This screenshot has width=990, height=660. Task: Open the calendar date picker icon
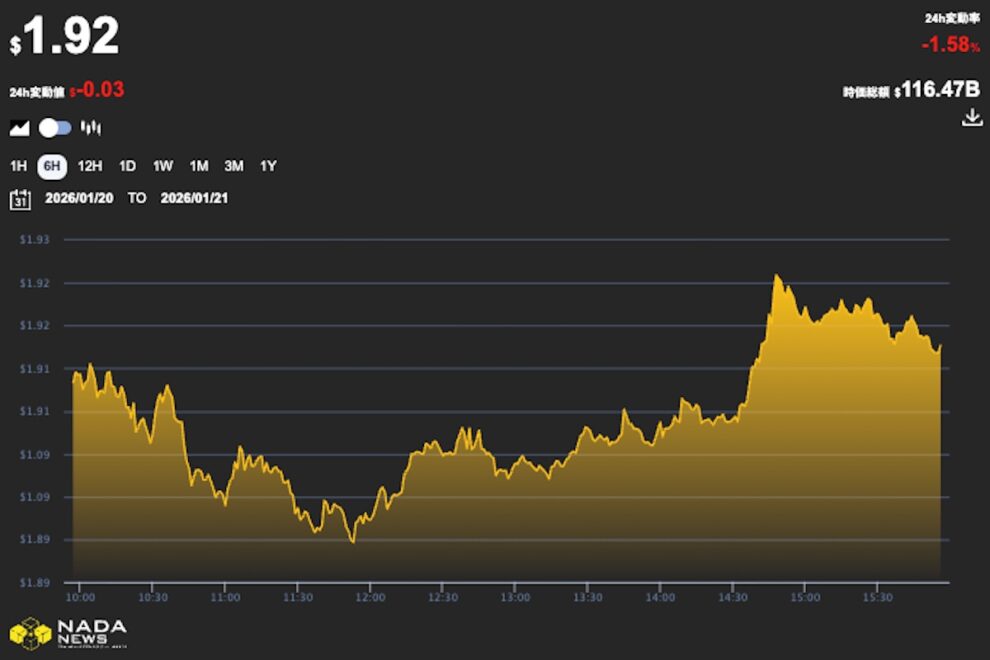[x=20, y=198]
